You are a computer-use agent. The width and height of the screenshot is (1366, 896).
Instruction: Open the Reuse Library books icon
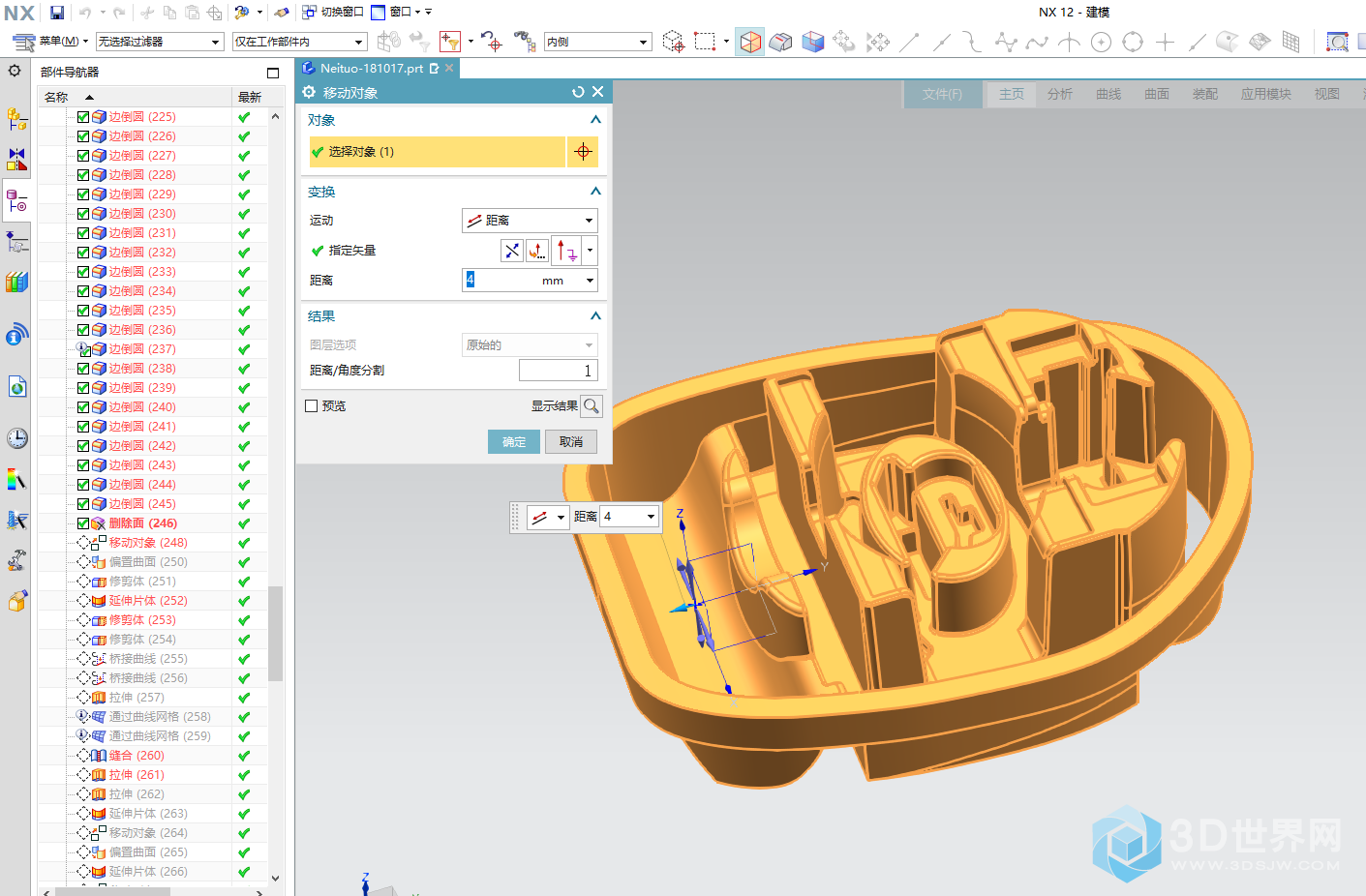16,282
